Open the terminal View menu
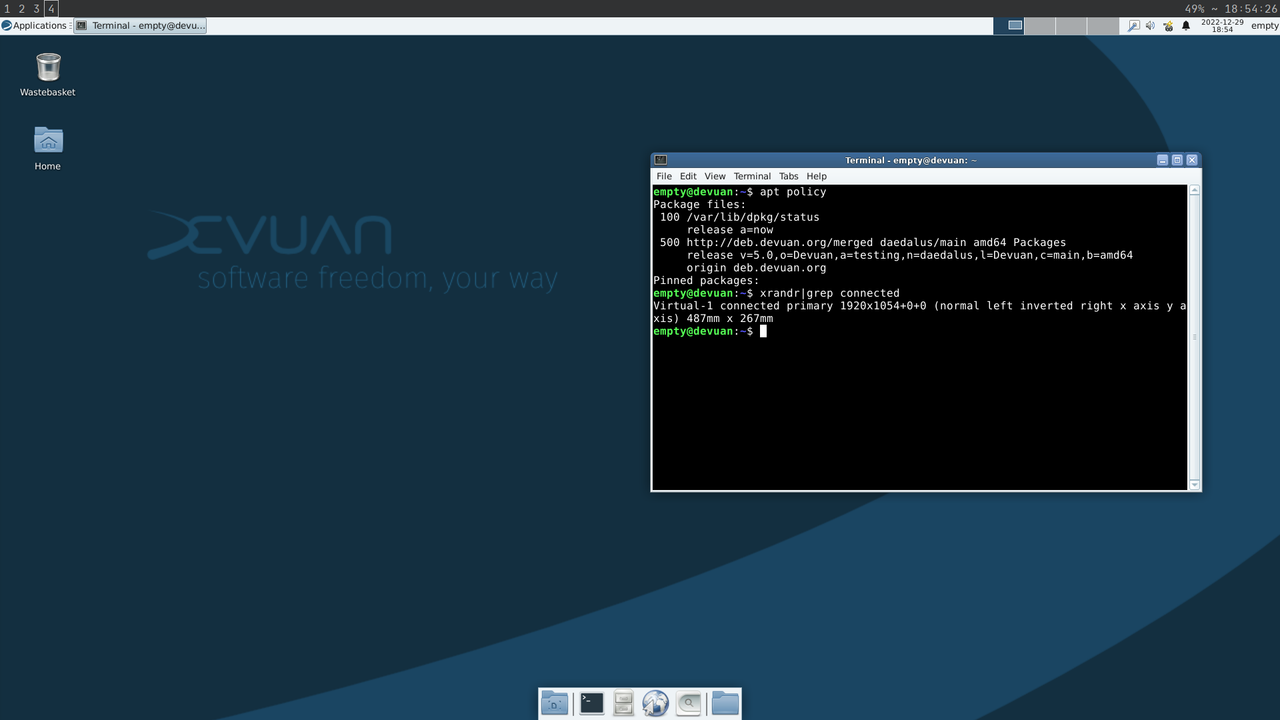The height and width of the screenshot is (720, 1280). coord(715,176)
